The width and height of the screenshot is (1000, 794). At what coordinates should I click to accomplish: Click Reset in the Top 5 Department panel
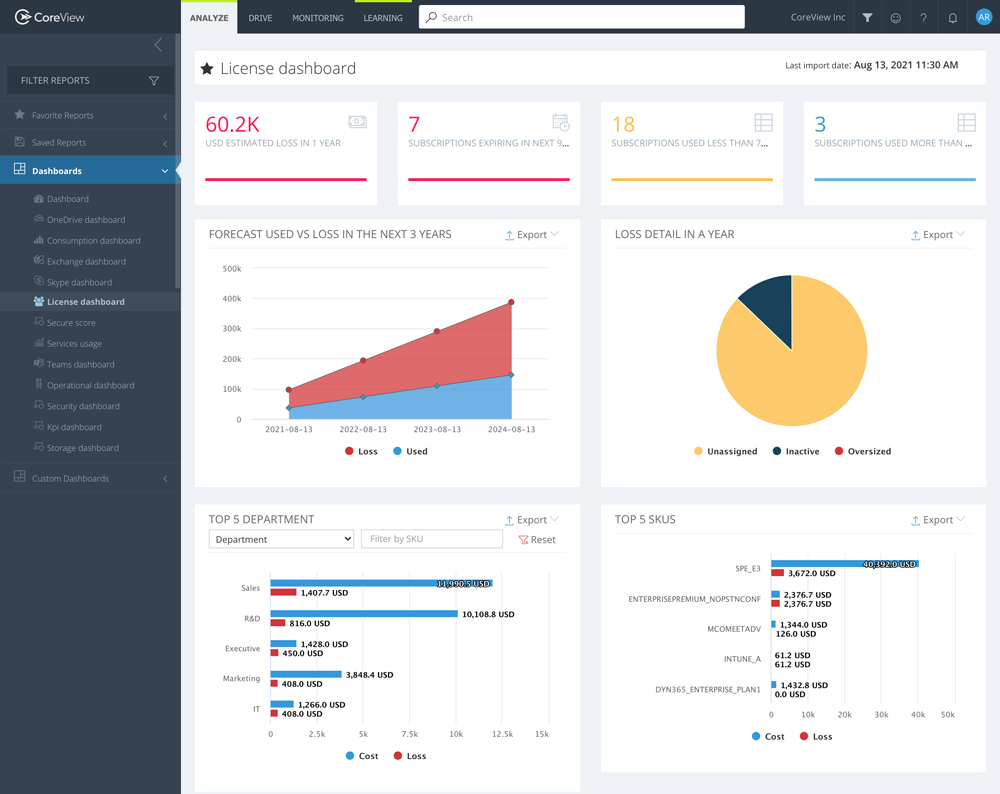(x=535, y=539)
